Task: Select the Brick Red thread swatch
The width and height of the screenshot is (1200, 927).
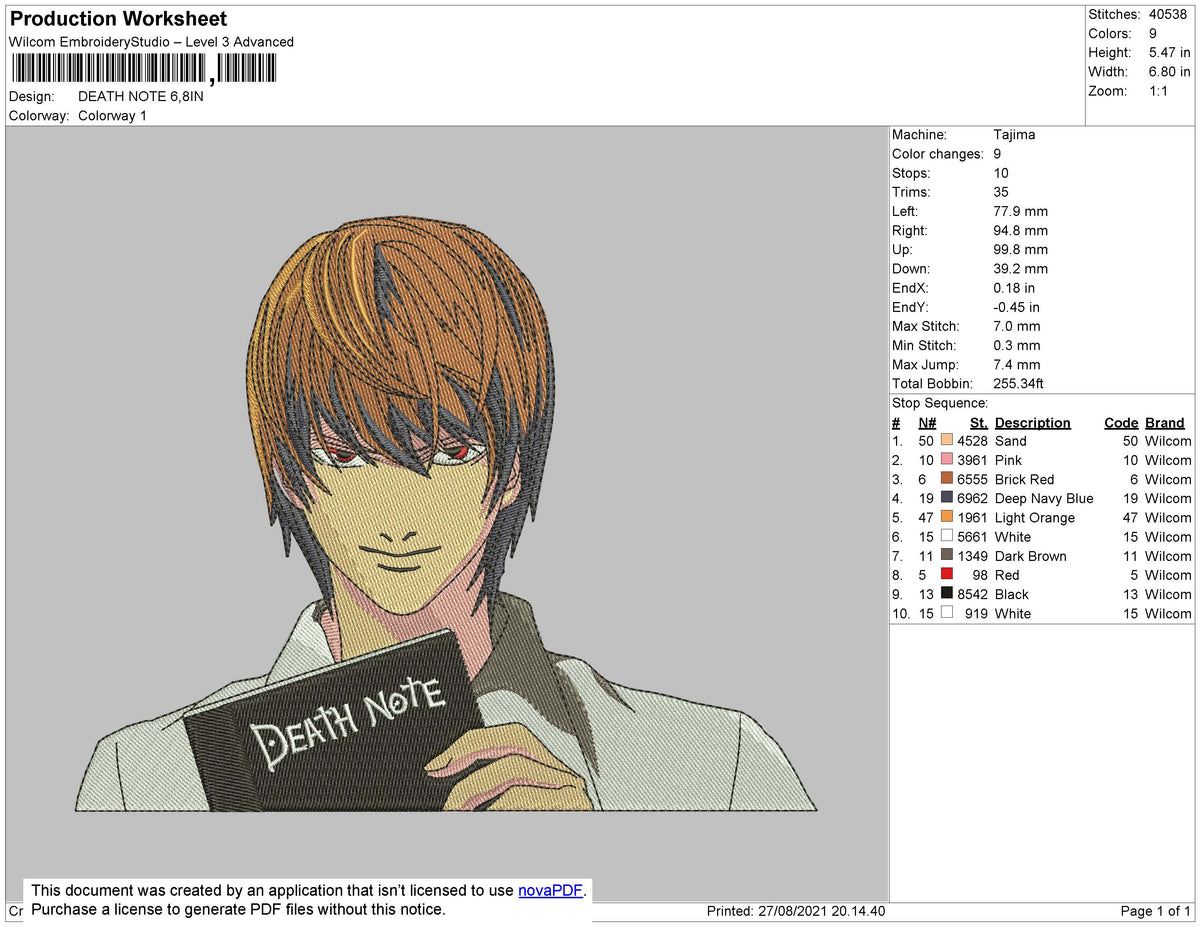Action: pos(946,479)
